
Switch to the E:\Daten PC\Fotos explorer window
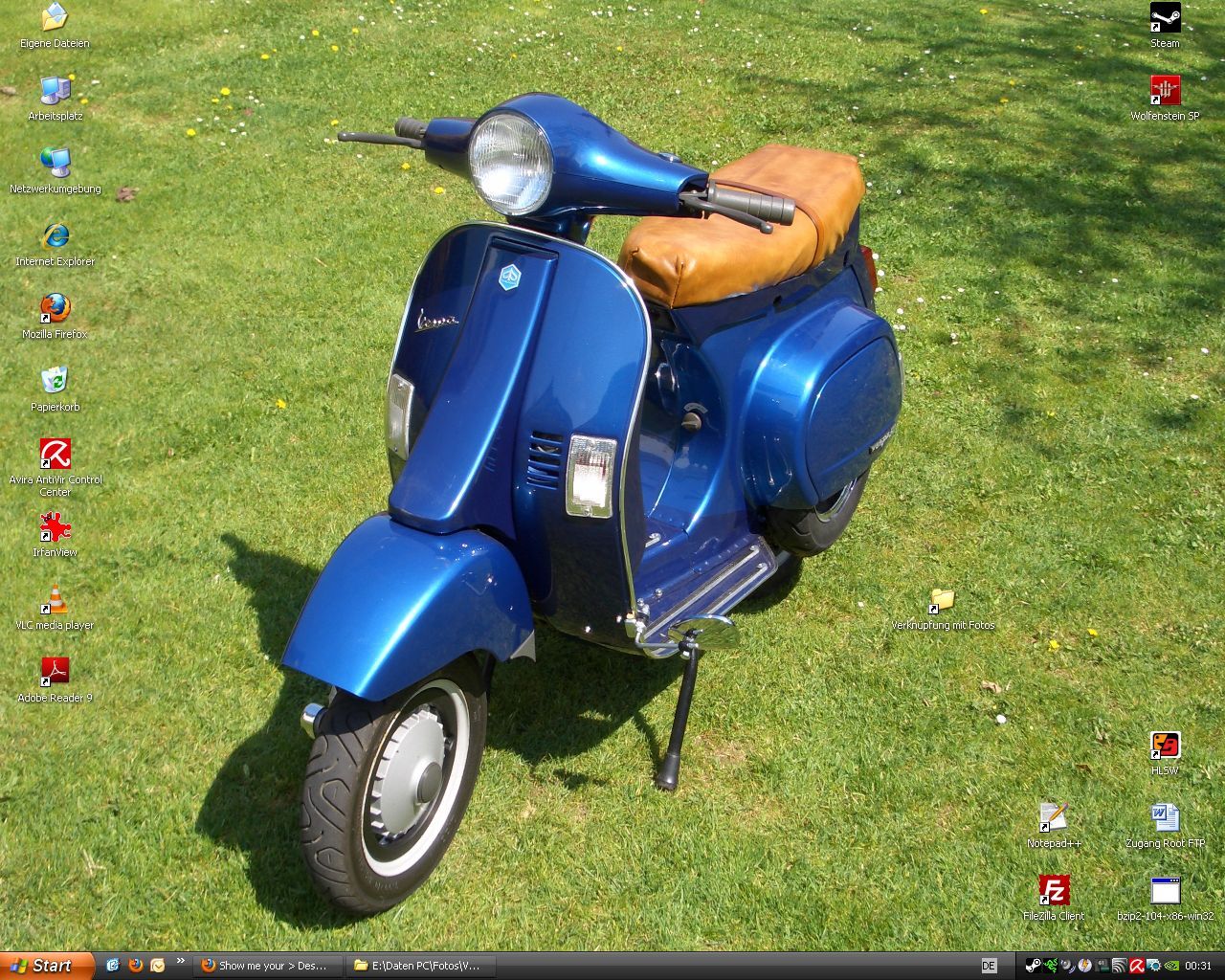421,966
